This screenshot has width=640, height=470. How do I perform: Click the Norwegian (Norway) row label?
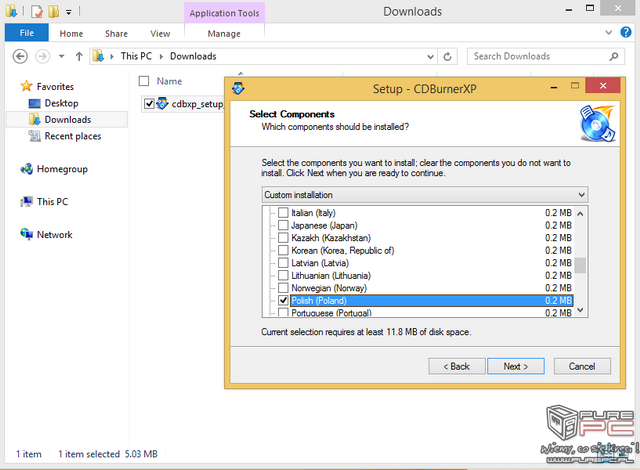[329, 288]
